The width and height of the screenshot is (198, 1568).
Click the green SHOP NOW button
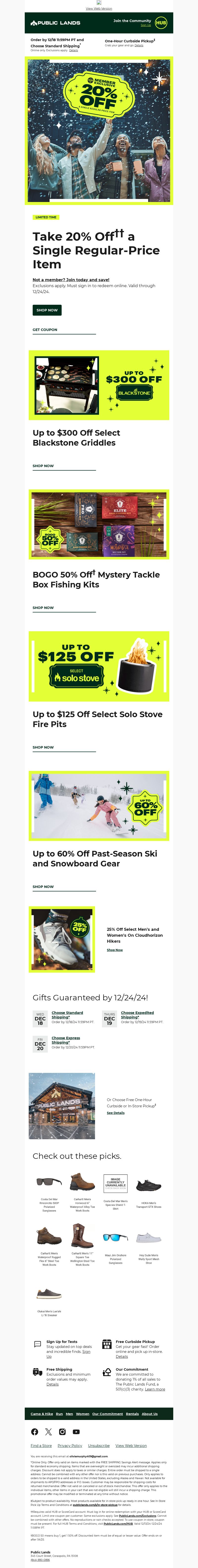tap(47, 310)
